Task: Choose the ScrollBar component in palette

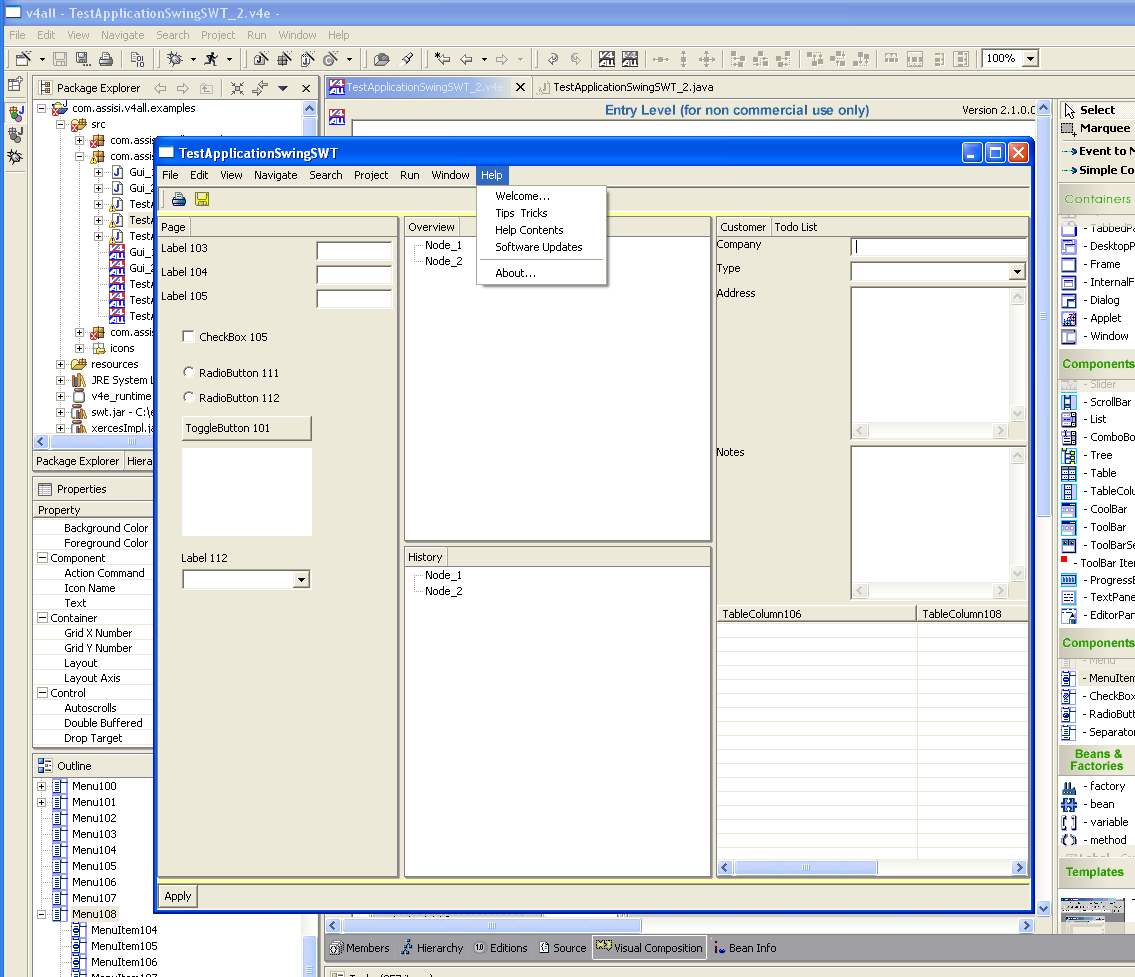Action: (1098, 402)
